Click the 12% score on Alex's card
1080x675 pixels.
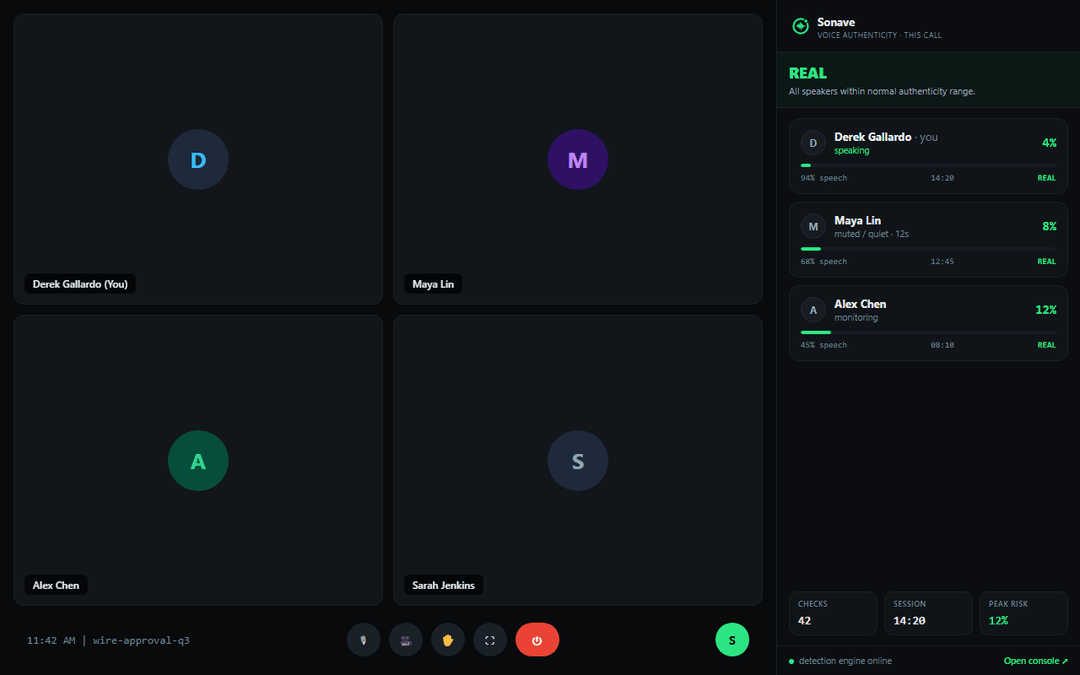[x=1046, y=309]
